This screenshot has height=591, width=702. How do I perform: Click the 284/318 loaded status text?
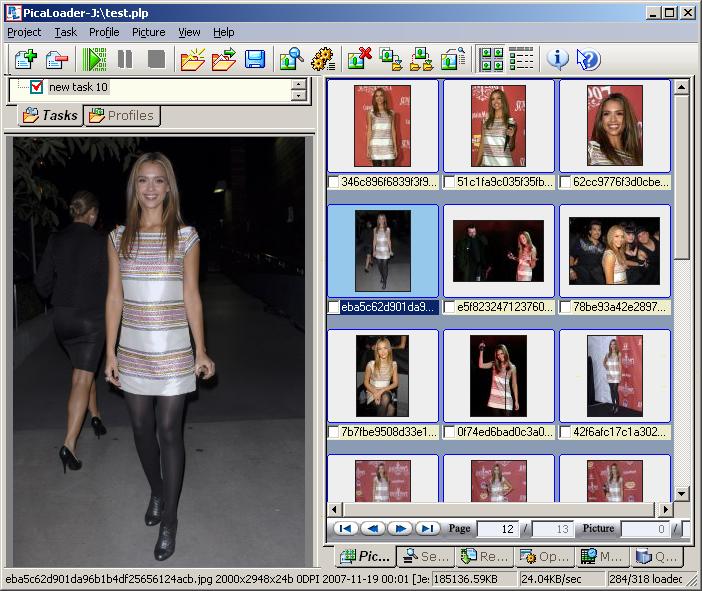click(x=646, y=579)
